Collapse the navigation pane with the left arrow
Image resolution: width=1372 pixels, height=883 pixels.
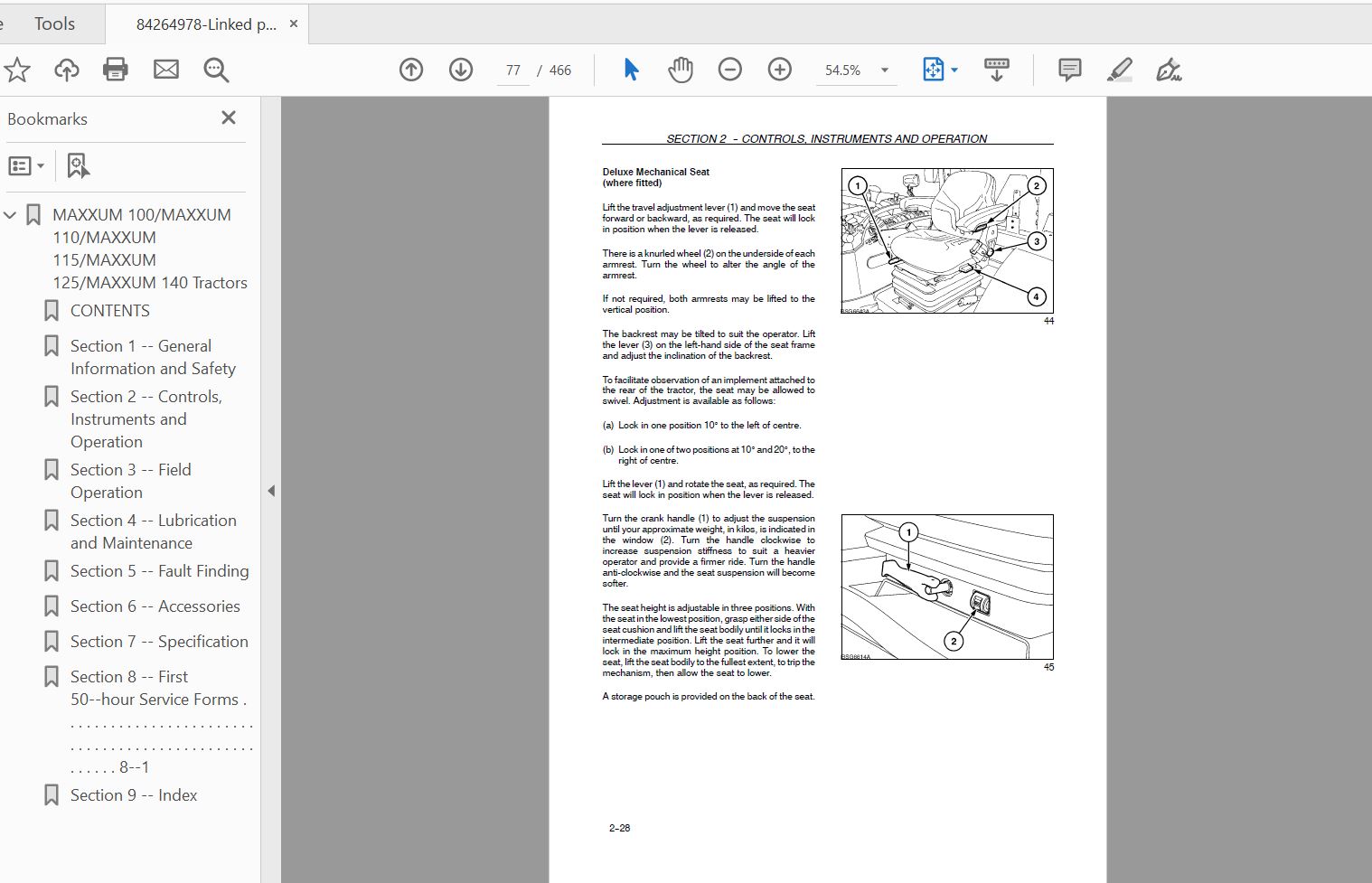click(x=271, y=491)
